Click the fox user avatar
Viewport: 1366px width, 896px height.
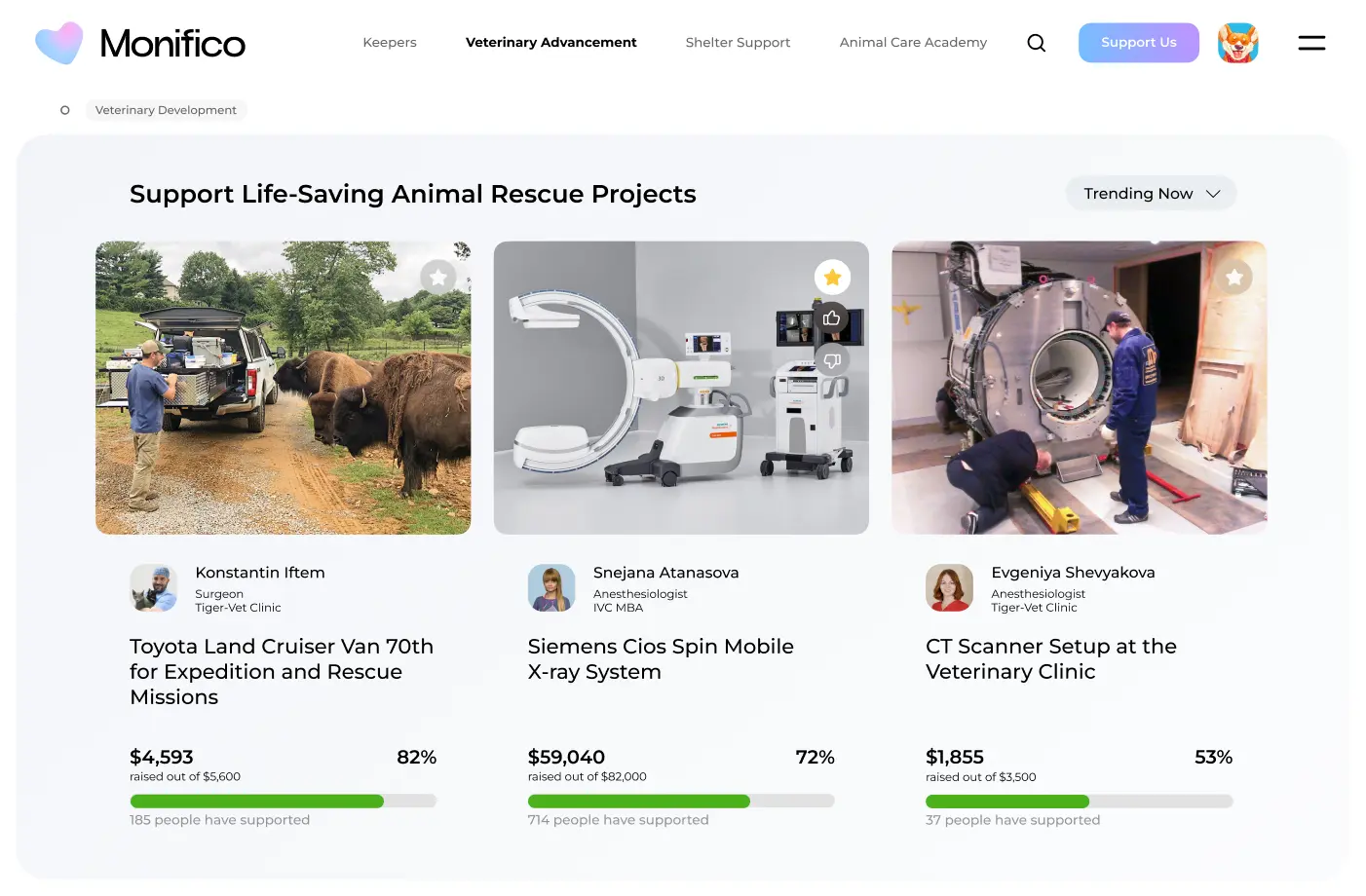[1237, 43]
